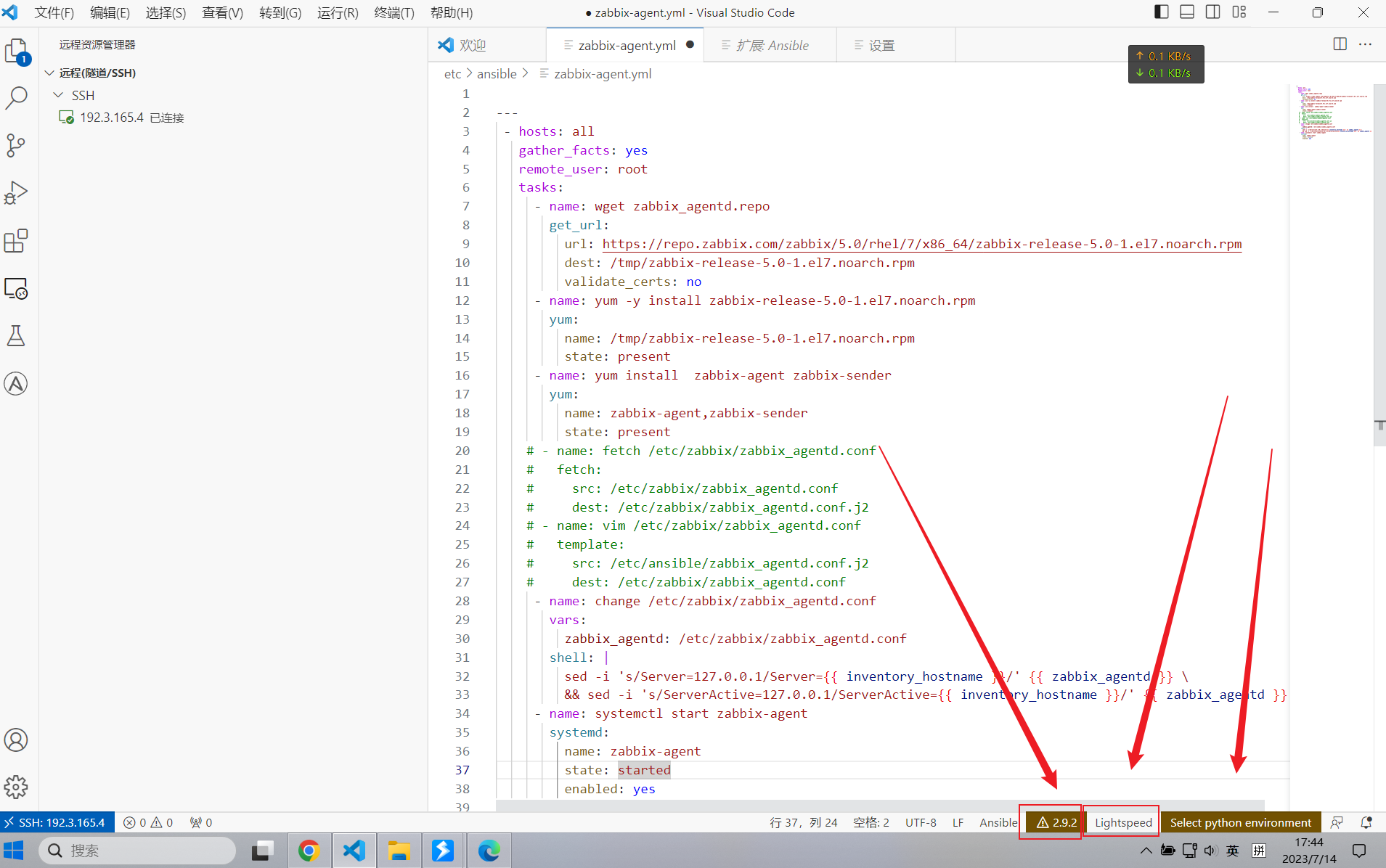Switch to the zabbix-agent.yml tab
Image resolution: width=1386 pixels, height=868 pixels.
click(x=624, y=45)
